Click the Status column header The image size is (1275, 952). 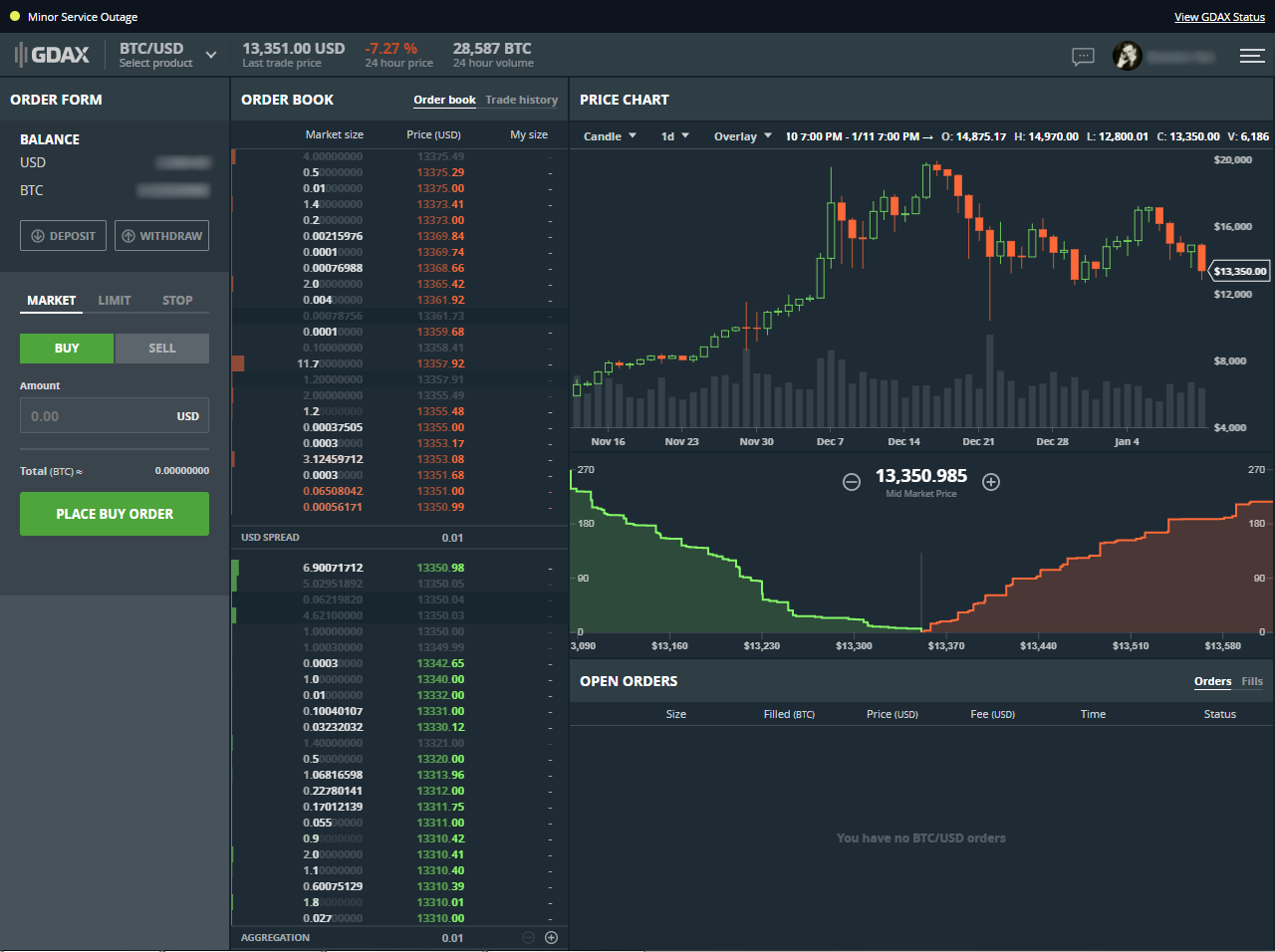tap(1219, 714)
